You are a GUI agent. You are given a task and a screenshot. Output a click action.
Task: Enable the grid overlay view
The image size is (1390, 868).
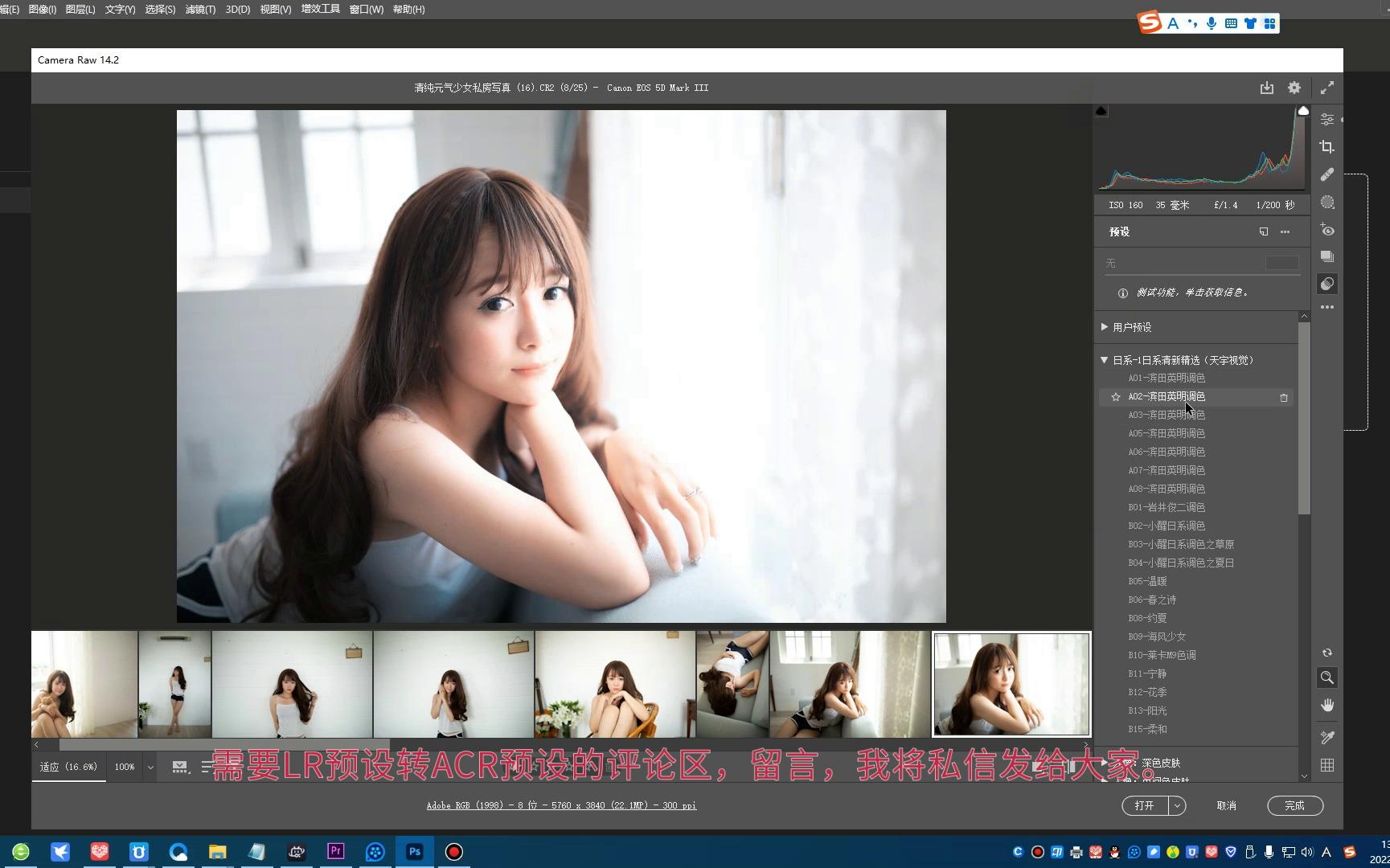1327,765
